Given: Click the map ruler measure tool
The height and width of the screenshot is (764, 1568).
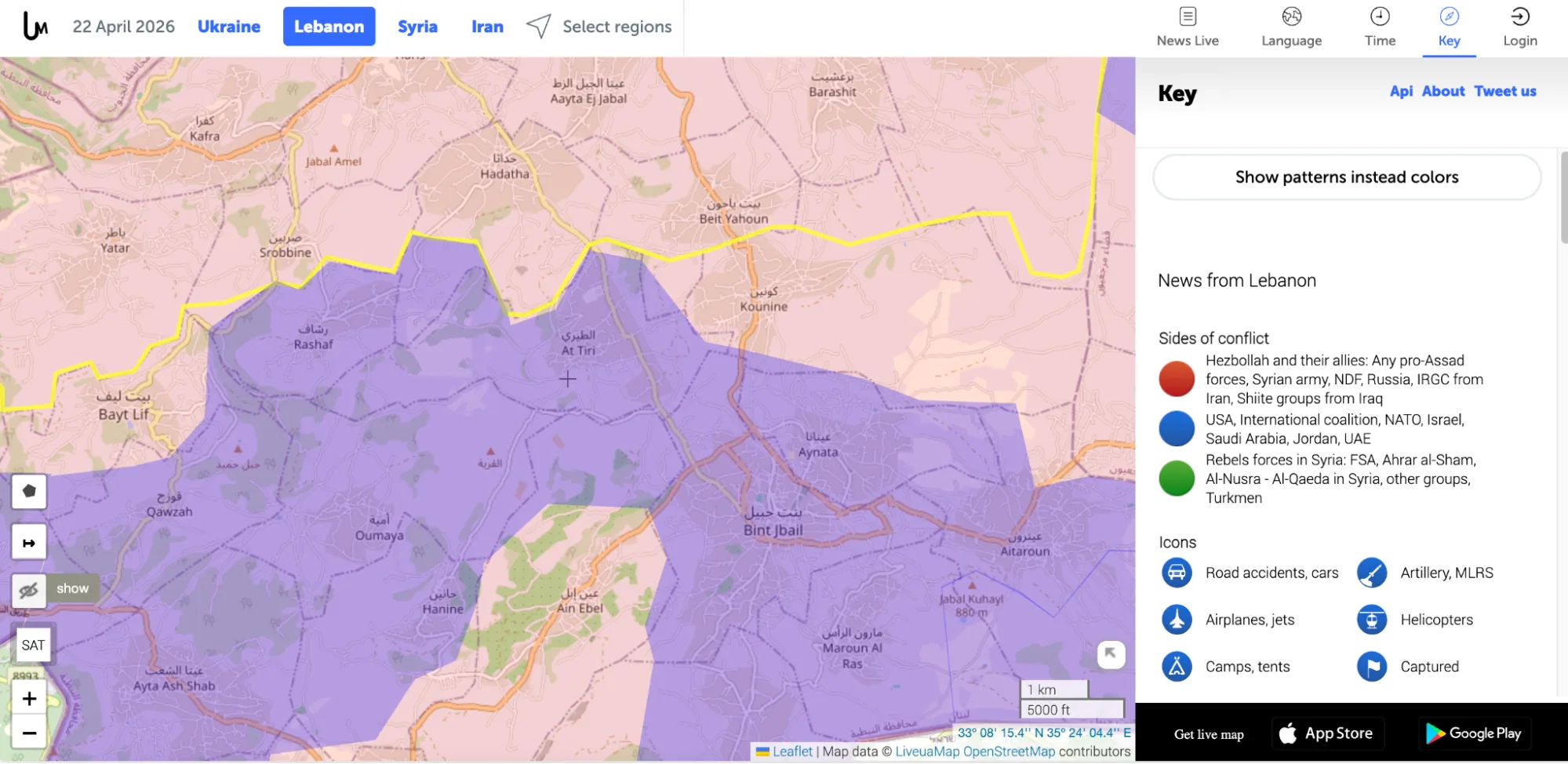Looking at the screenshot, I should pos(29,542).
